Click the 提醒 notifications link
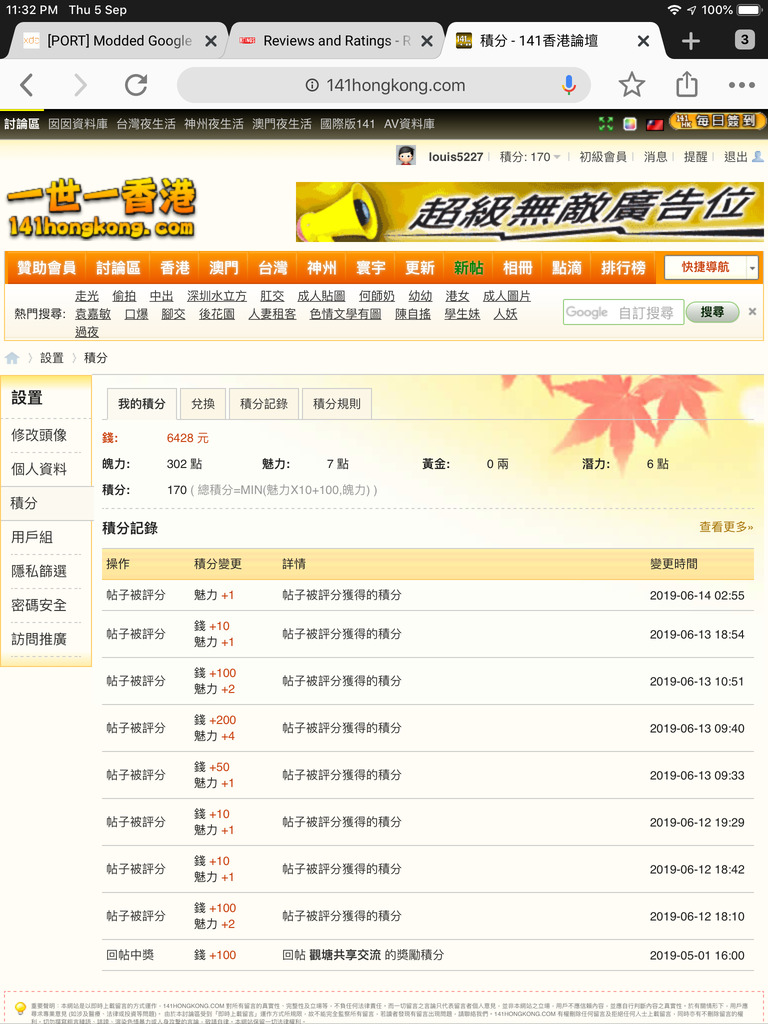The image size is (768, 1024). [696, 157]
